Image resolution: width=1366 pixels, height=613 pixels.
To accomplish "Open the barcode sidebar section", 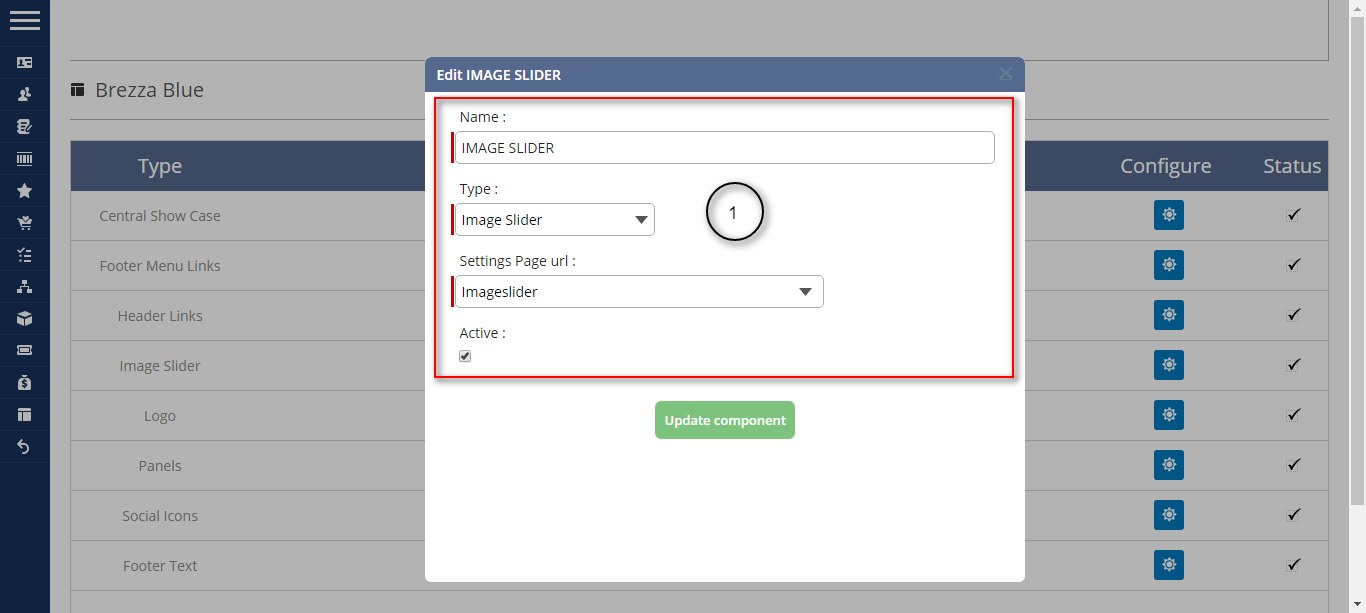I will [x=25, y=158].
